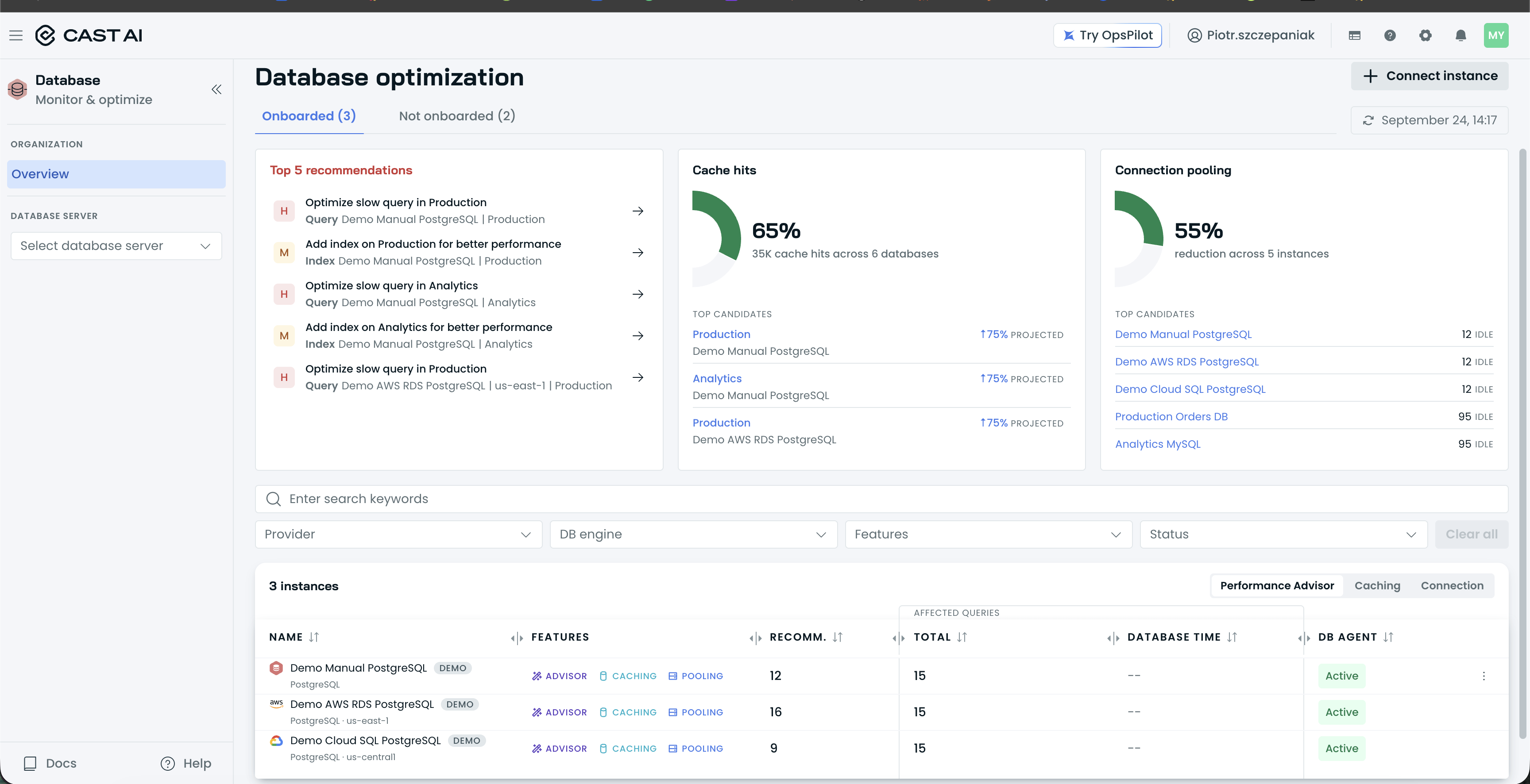Sort instances by Name column
Image resolution: width=1530 pixels, height=784 pixels.
(314, 638)
